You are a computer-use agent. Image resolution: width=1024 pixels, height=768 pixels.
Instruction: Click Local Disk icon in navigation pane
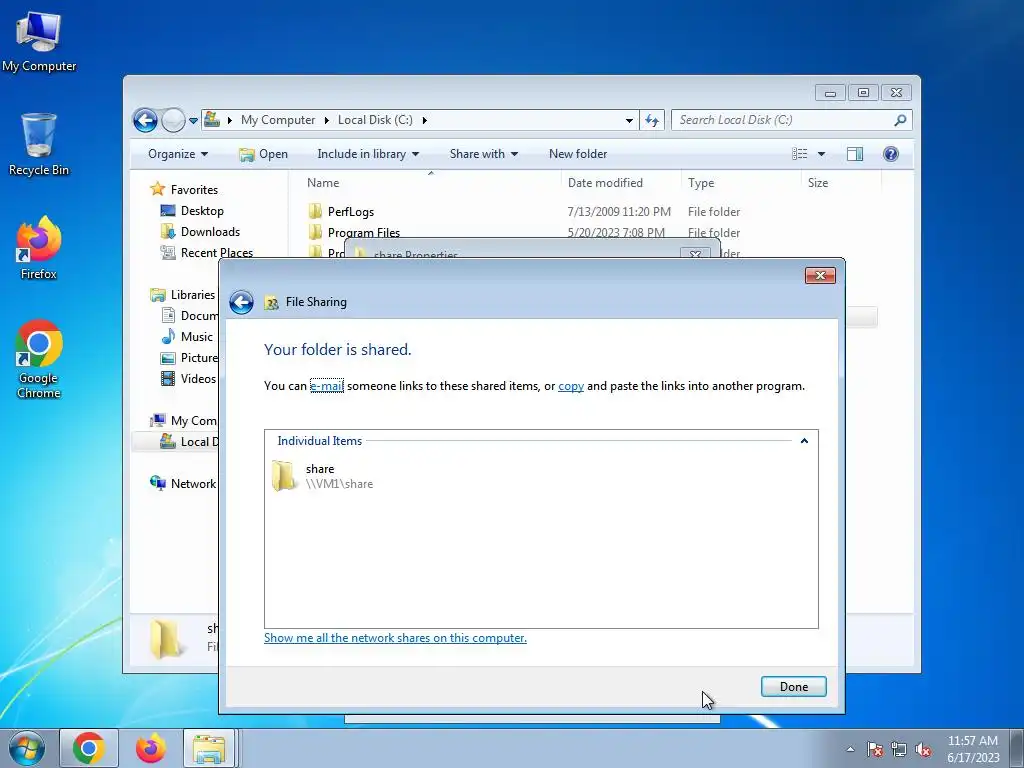(x=168, y=441)
